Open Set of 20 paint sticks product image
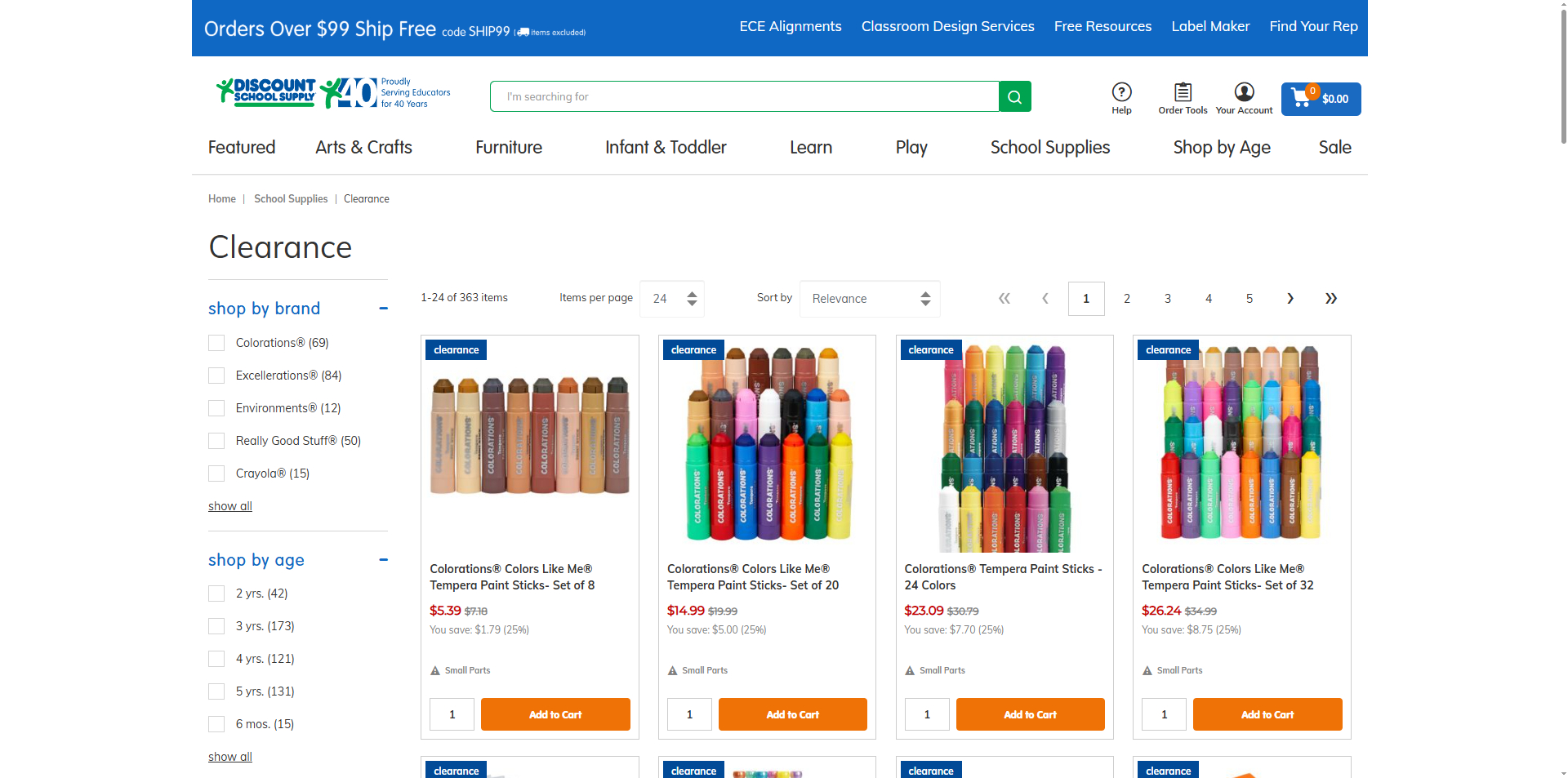The image size is (1568, 778). pyautogui.click(x=767, y=445)
